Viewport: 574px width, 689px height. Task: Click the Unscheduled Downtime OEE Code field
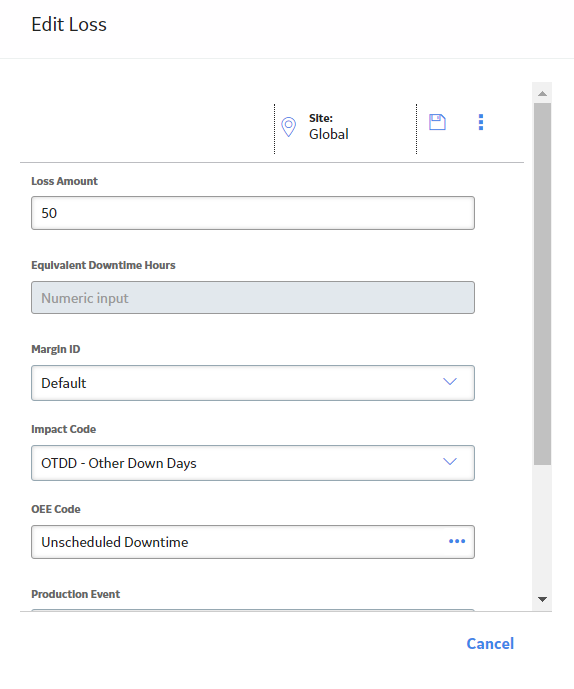click(x=253, y=542)
